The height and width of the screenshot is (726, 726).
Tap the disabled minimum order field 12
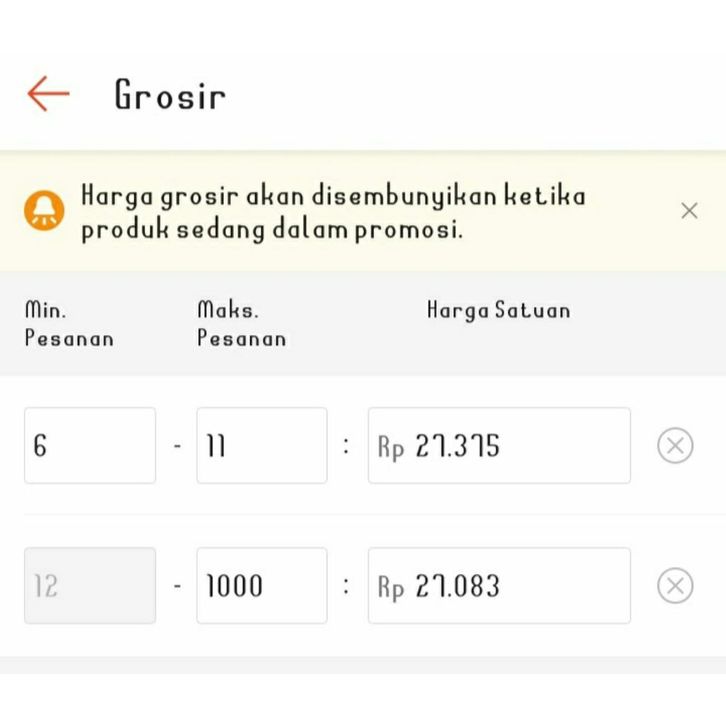tap(90, 586)
